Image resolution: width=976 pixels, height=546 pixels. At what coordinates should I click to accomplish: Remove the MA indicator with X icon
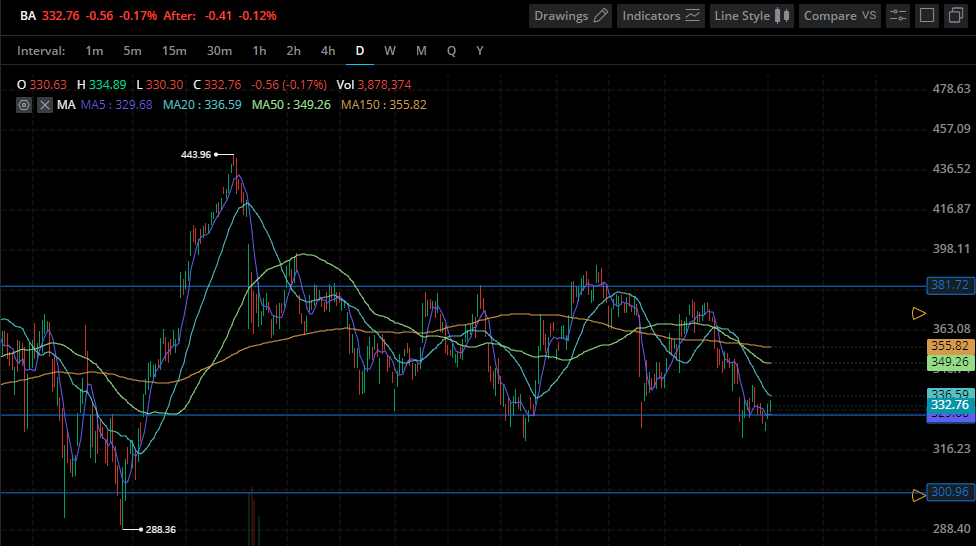click(44, 105)
